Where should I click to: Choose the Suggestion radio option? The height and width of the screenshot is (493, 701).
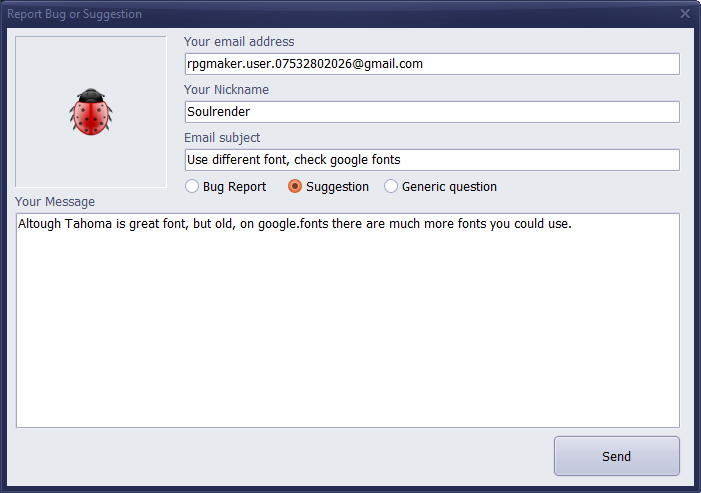coord(295,187)
